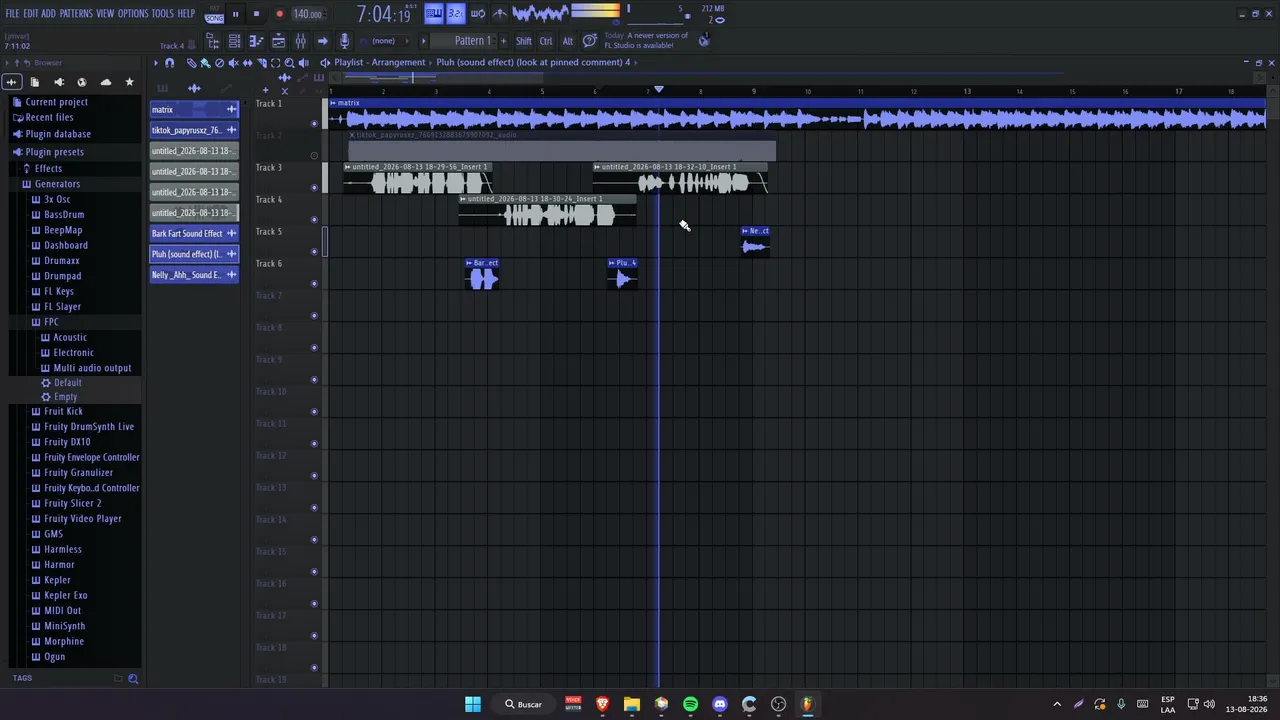Click the plus icon in the picker panel
Viewport: 1280px width, 720px height.
(265, 90)
